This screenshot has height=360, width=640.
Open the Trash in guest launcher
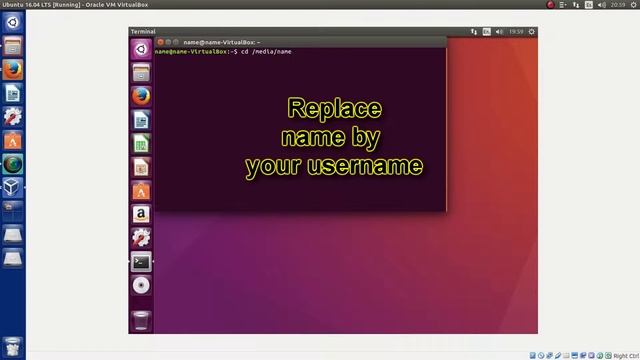(x=141, y=320)
